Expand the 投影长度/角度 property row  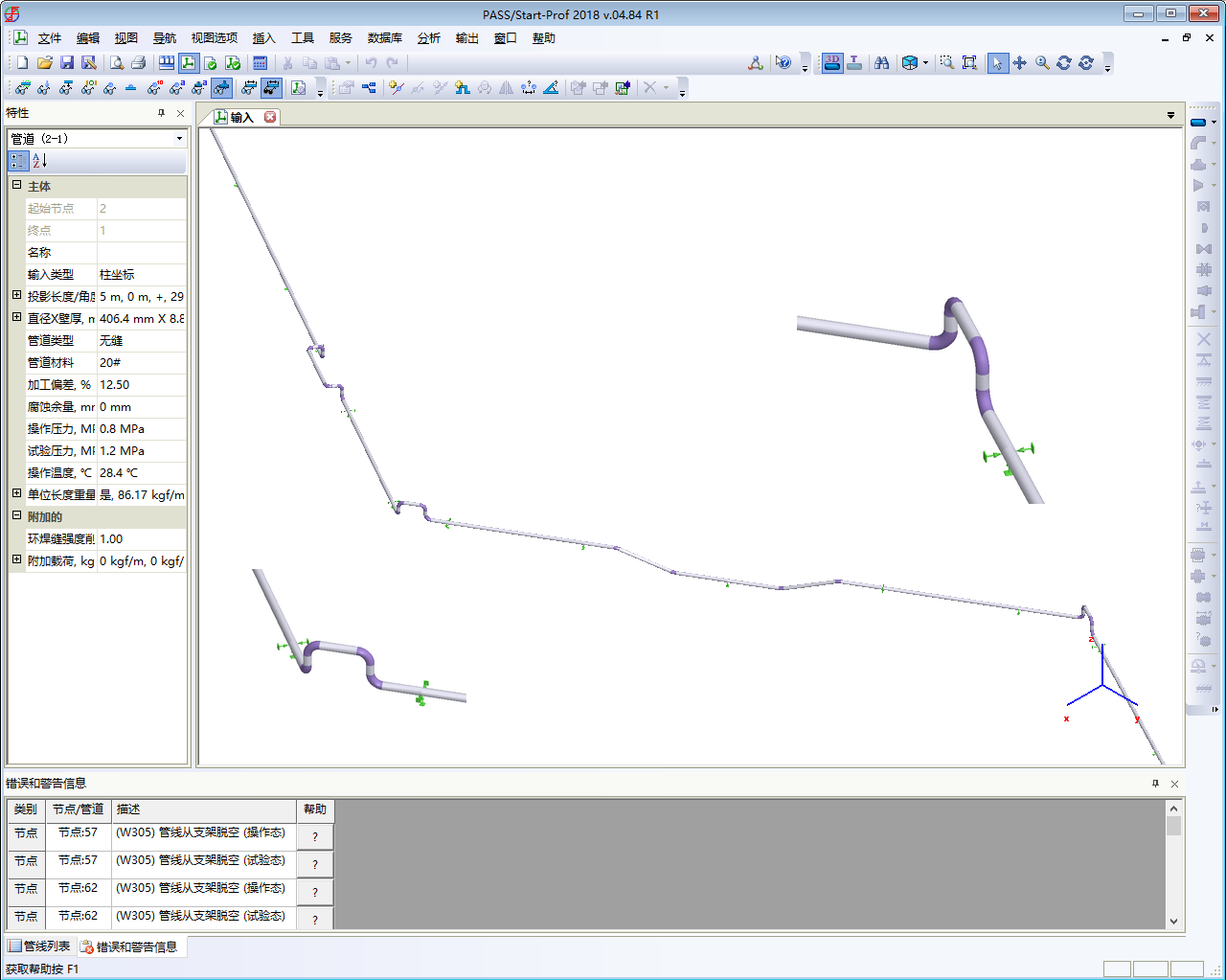point(16,295)
